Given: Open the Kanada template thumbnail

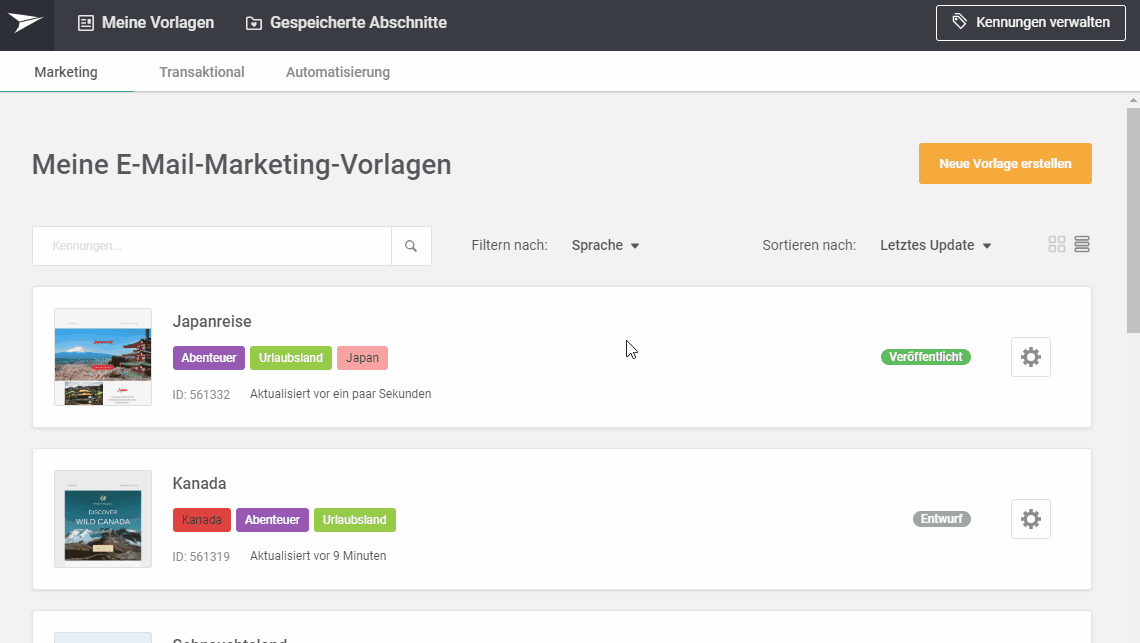Looking at the screenshot, I should (x=103, y=519).
